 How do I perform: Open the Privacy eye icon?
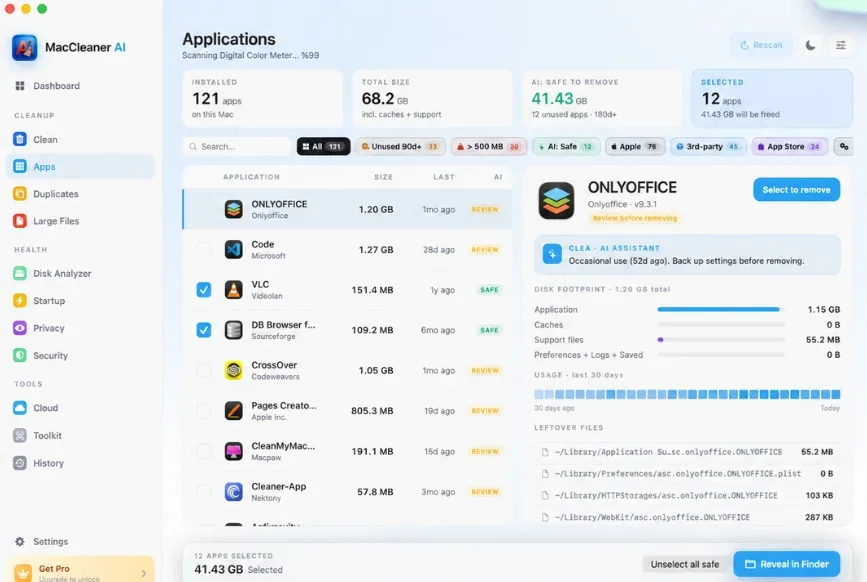(20, 328)
